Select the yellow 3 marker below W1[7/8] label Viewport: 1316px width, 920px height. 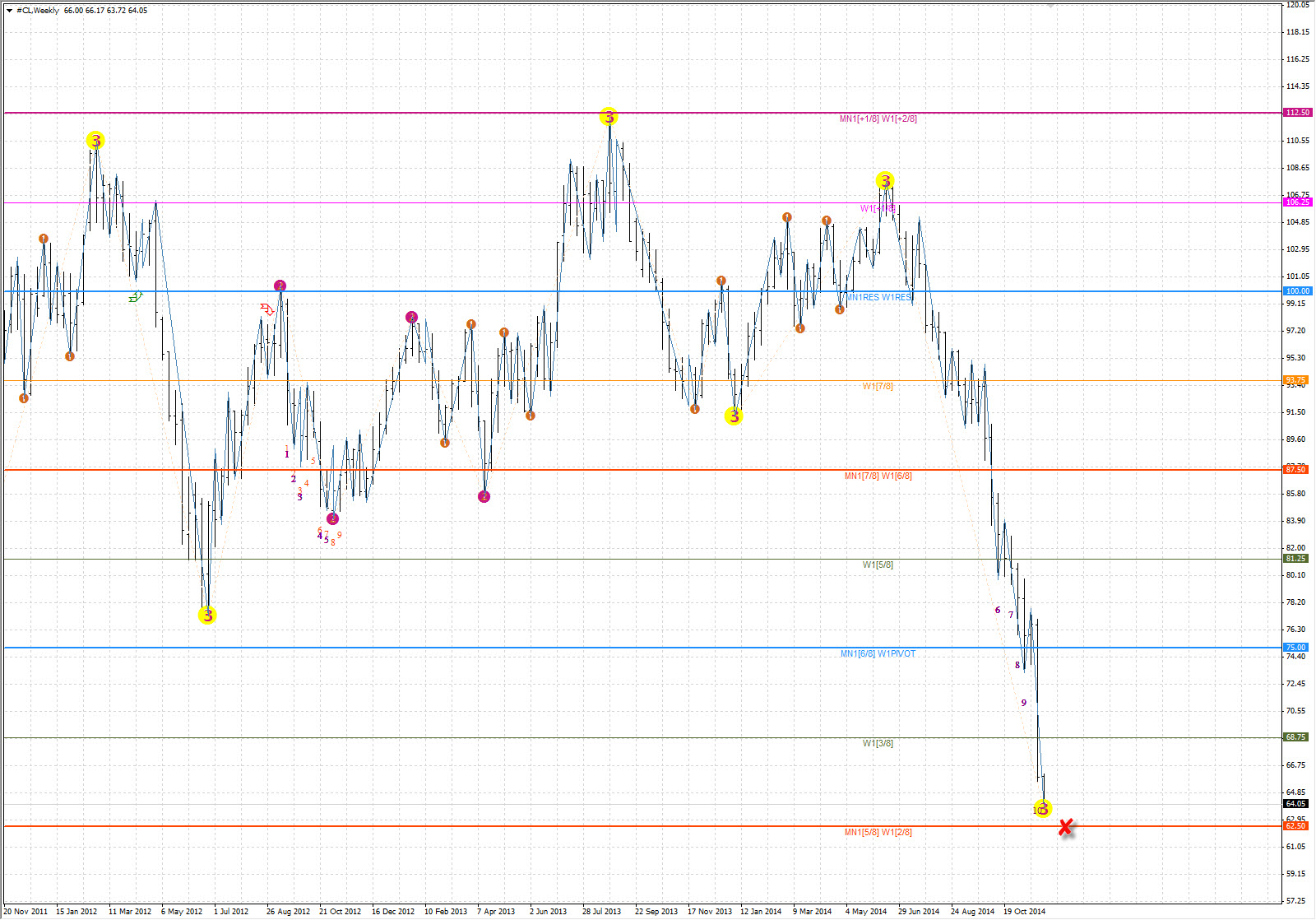[x=734, y=416]
